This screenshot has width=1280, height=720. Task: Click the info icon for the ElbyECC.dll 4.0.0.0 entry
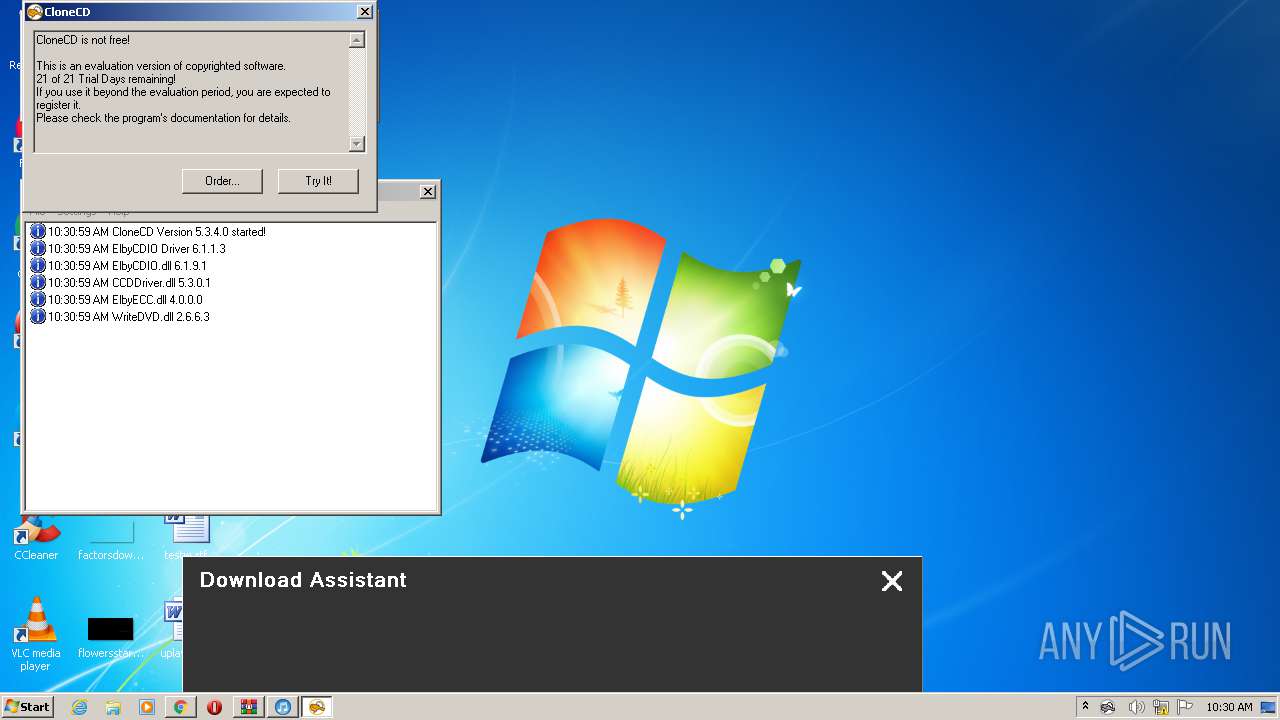[x=38, y=299]
